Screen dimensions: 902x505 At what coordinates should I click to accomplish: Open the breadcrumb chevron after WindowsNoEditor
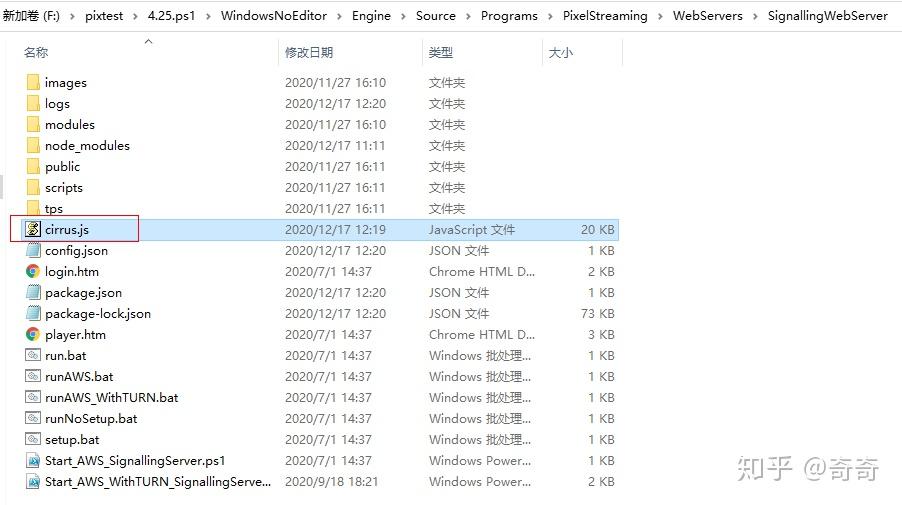click(339, 16)
